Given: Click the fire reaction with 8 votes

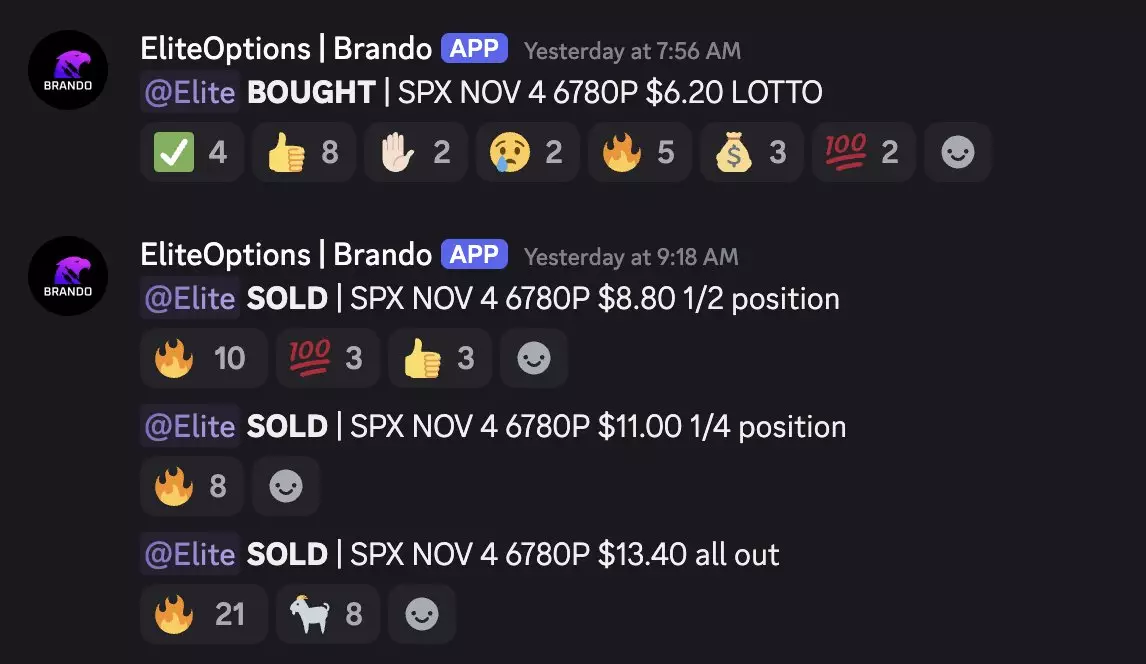Looking at the screenshot, I should coord(191,486).
